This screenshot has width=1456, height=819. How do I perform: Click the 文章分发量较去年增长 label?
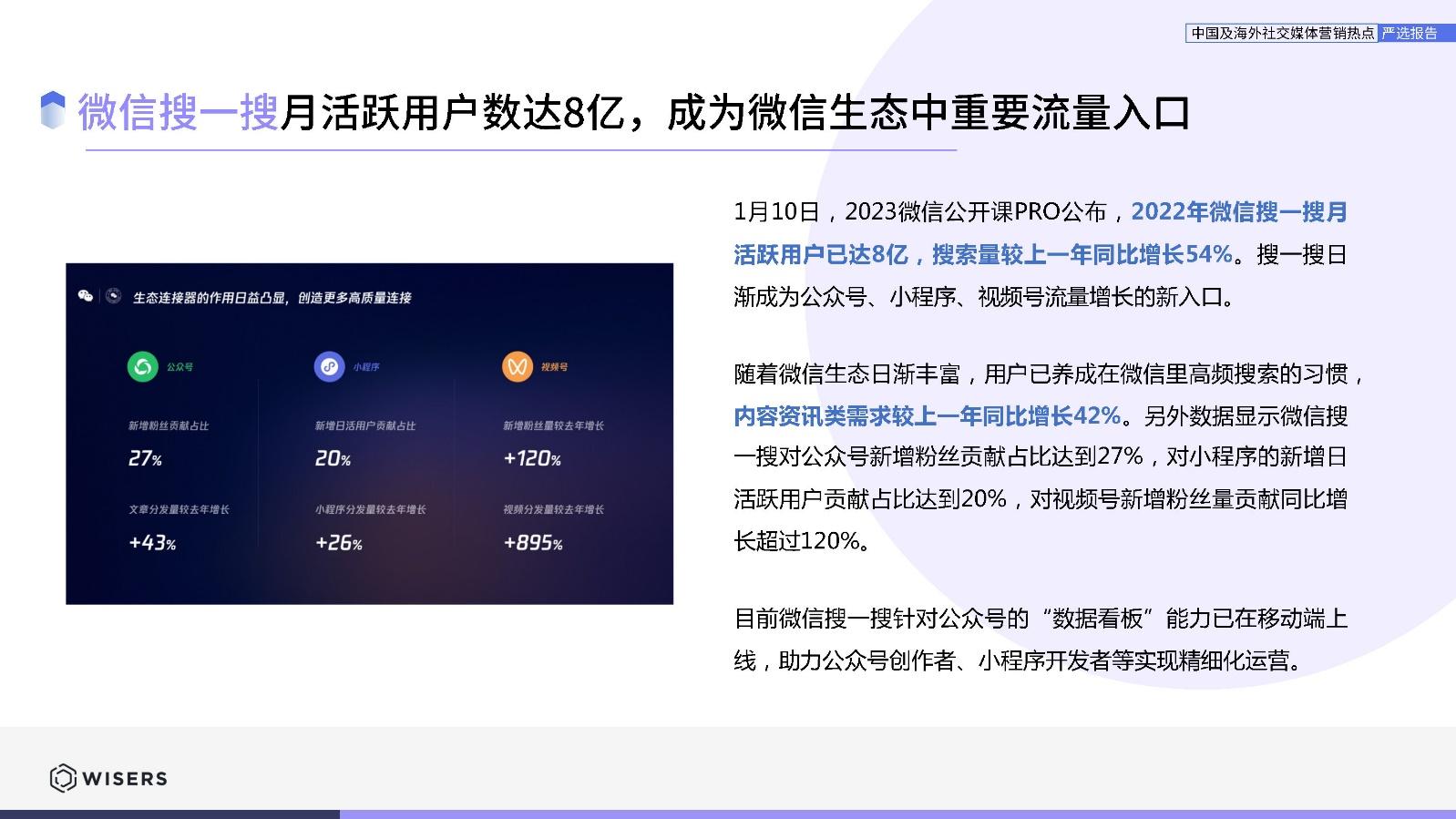pyautogui.click(x=179, y=509)
